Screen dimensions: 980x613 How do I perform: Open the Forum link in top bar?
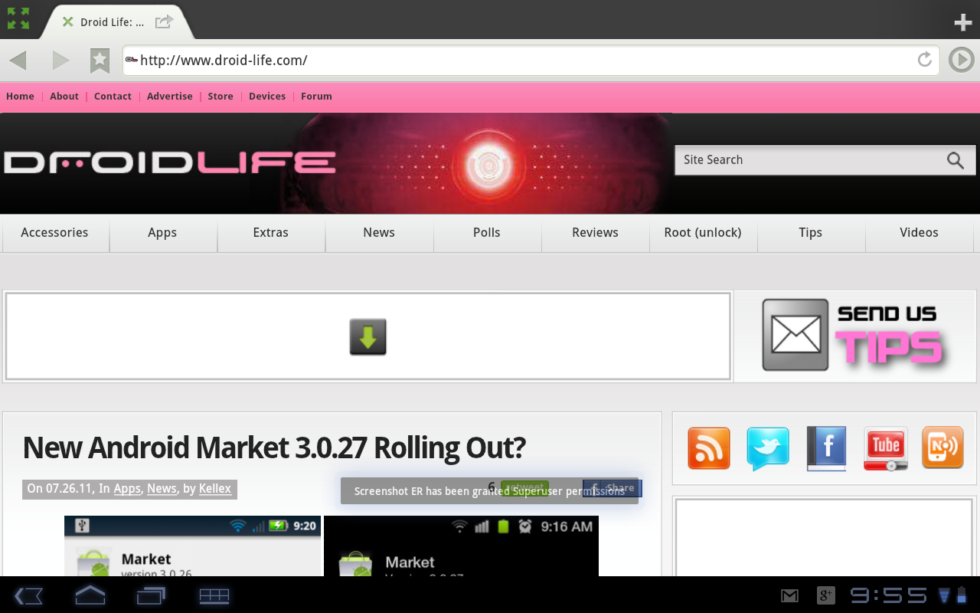[316, 97]
